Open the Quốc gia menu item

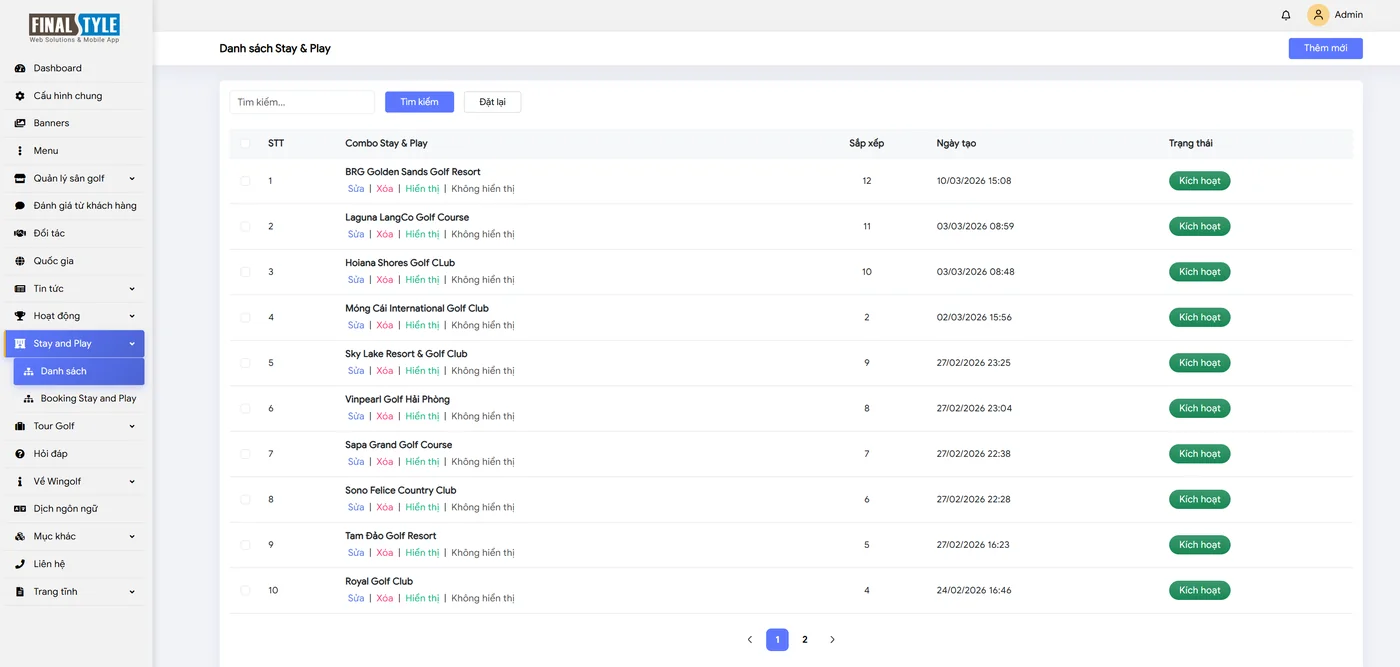(x=75, y=261)
